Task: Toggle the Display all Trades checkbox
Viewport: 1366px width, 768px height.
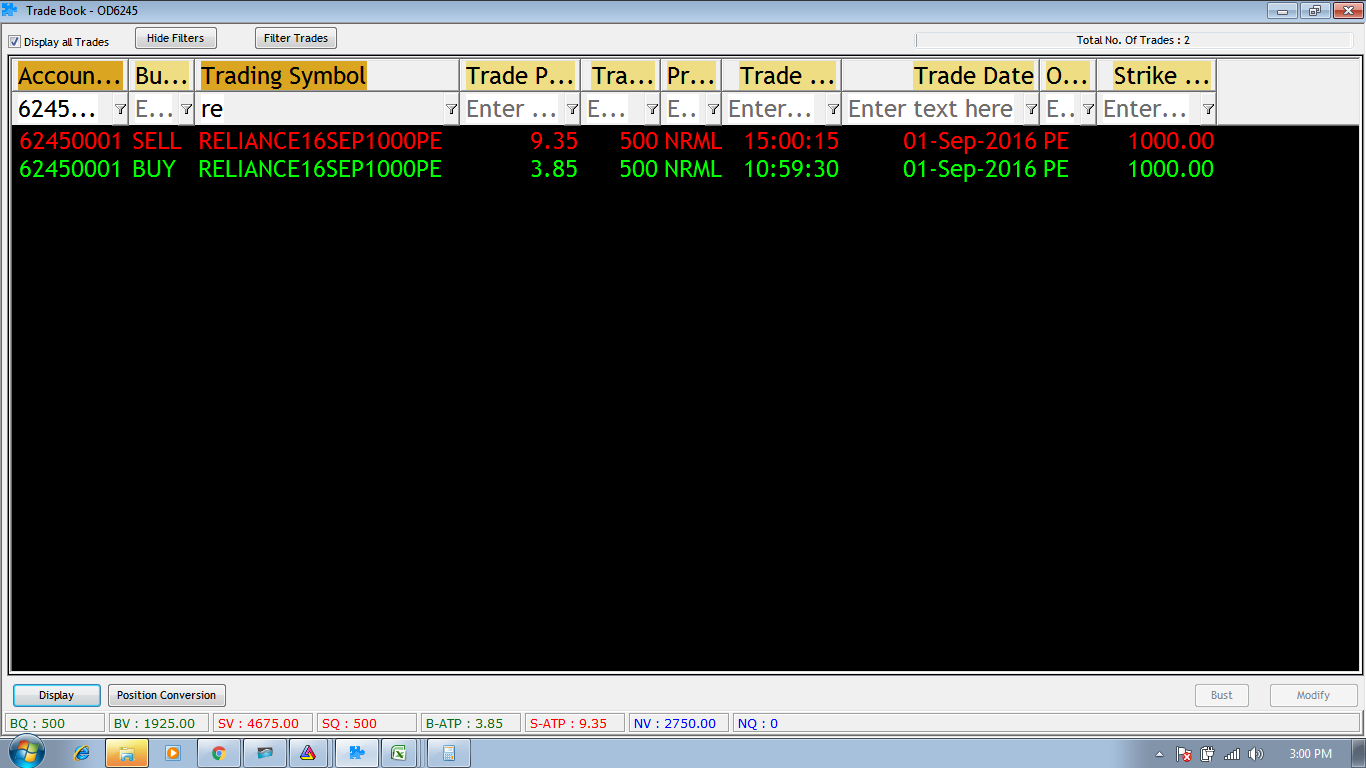Action: (x=15, y=42)
